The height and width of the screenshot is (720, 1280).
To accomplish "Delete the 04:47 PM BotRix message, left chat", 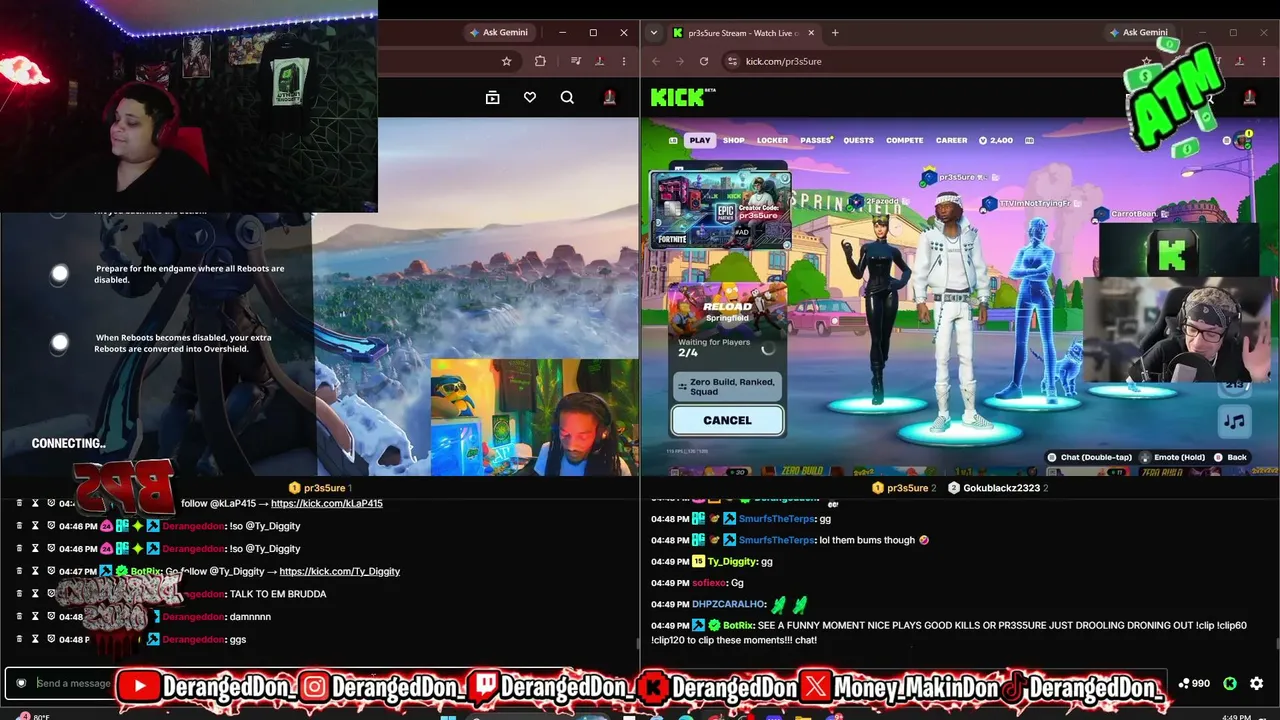I will tap(19, 571).
